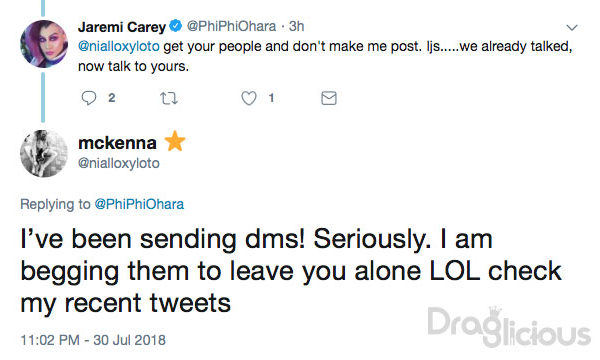Click @nialloxyloto handle under mckenna
The width and height of the screenshot is (600, 360).
pos(119,163)
